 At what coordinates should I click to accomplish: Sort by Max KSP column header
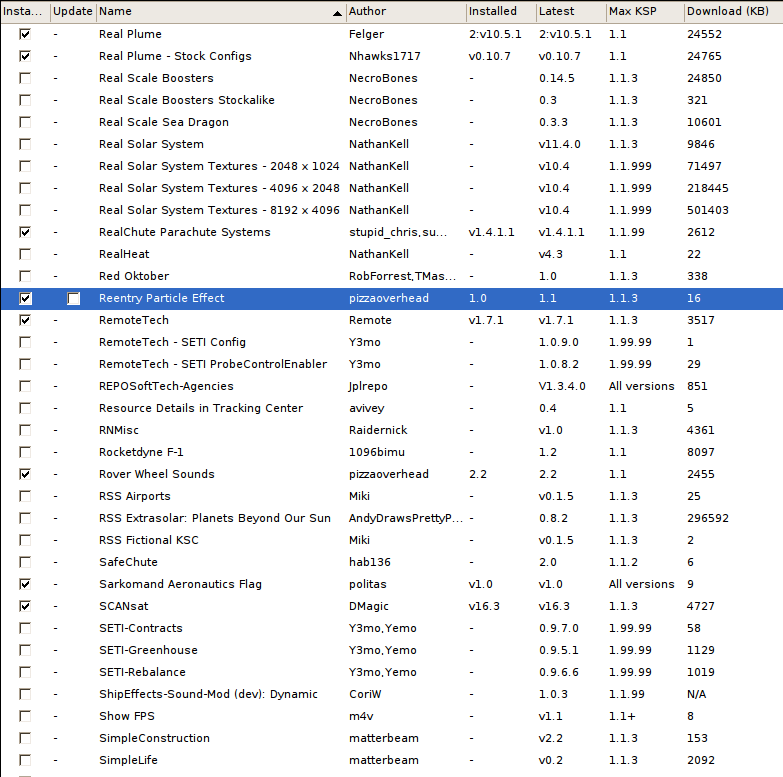click(645, 11)
